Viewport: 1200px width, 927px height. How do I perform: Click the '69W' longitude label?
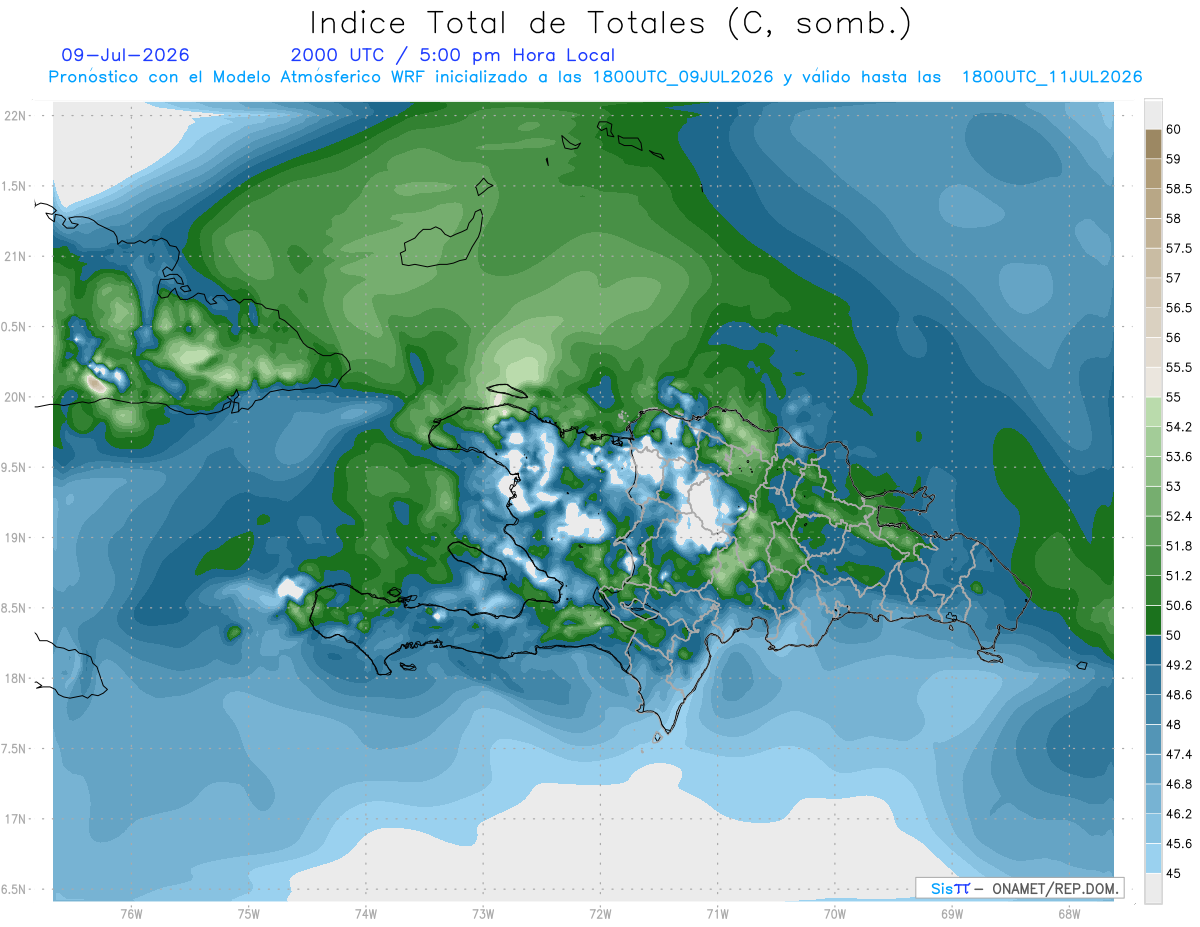click(952, 914)
